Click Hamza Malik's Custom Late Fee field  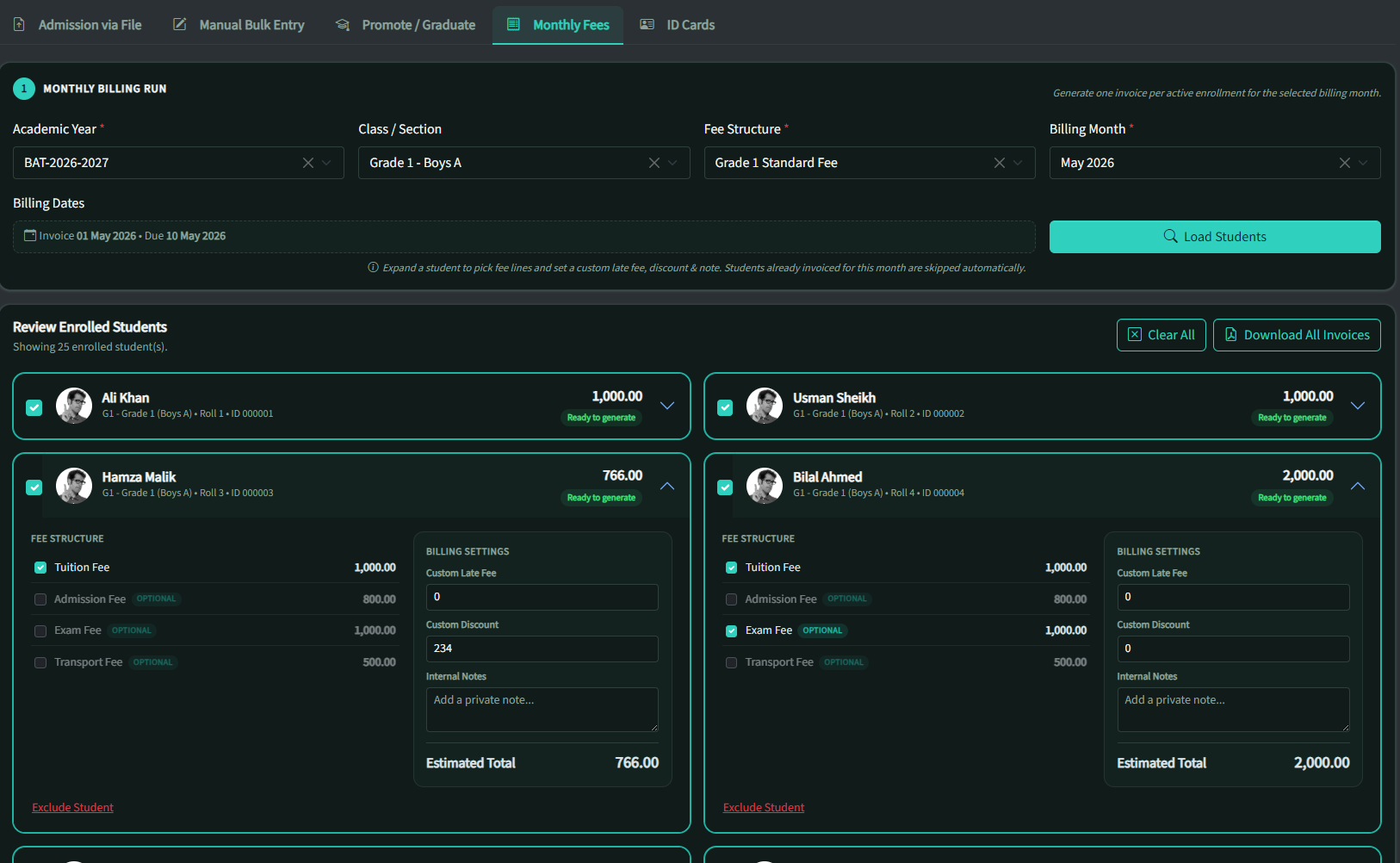[x=542, y=597]
